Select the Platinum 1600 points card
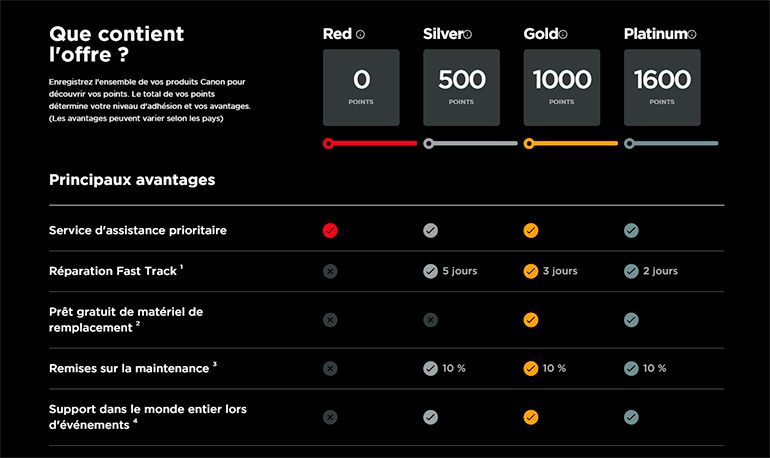This screenshot has height=458, width=770. 662,87
